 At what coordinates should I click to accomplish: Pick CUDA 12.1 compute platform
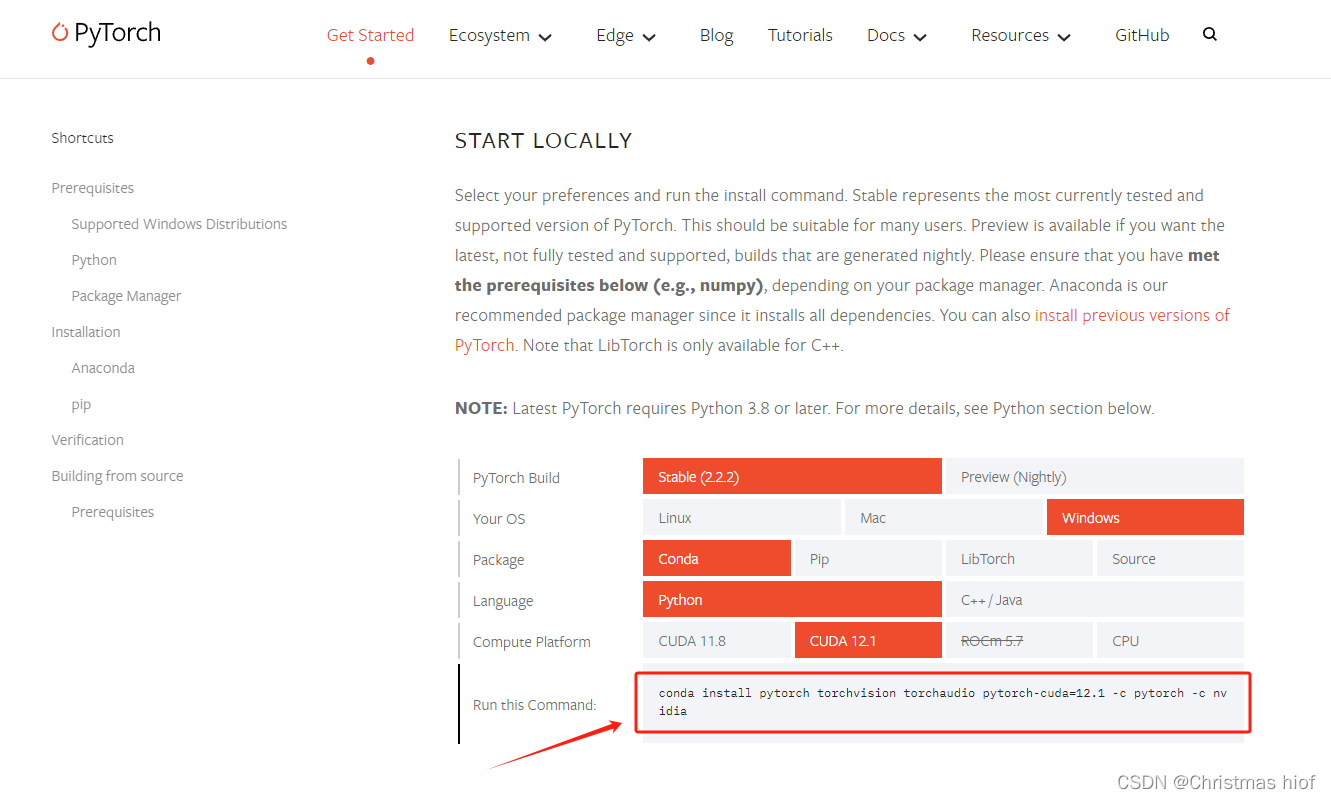(x=868, y=640)
